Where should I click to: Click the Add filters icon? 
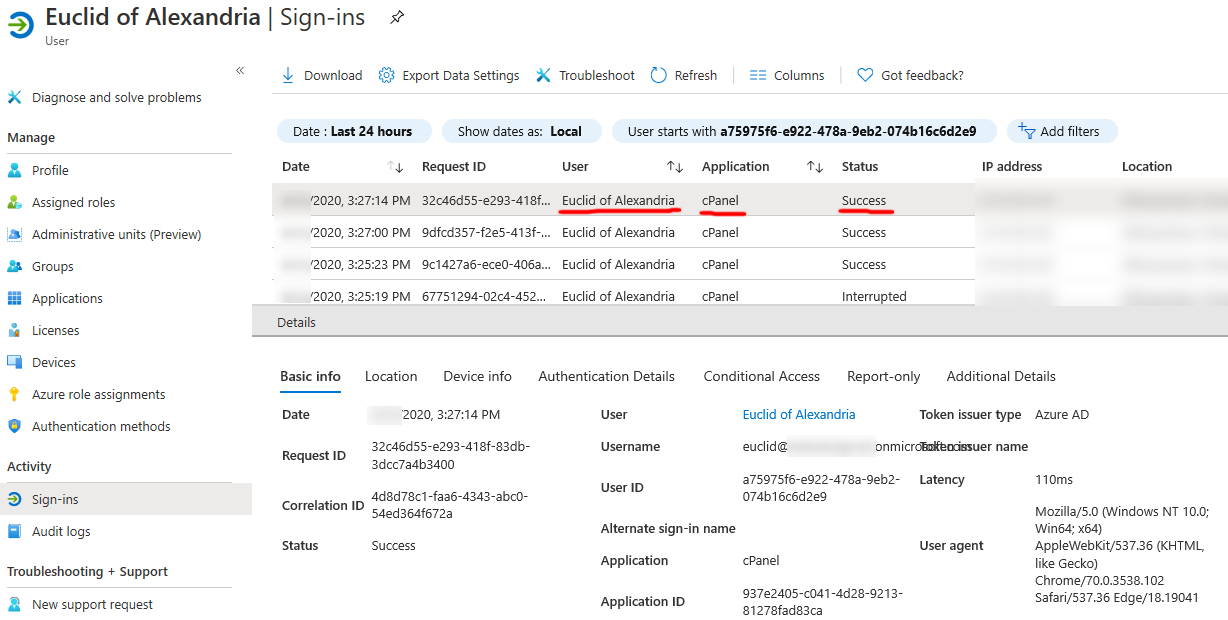click(1028, 130)
